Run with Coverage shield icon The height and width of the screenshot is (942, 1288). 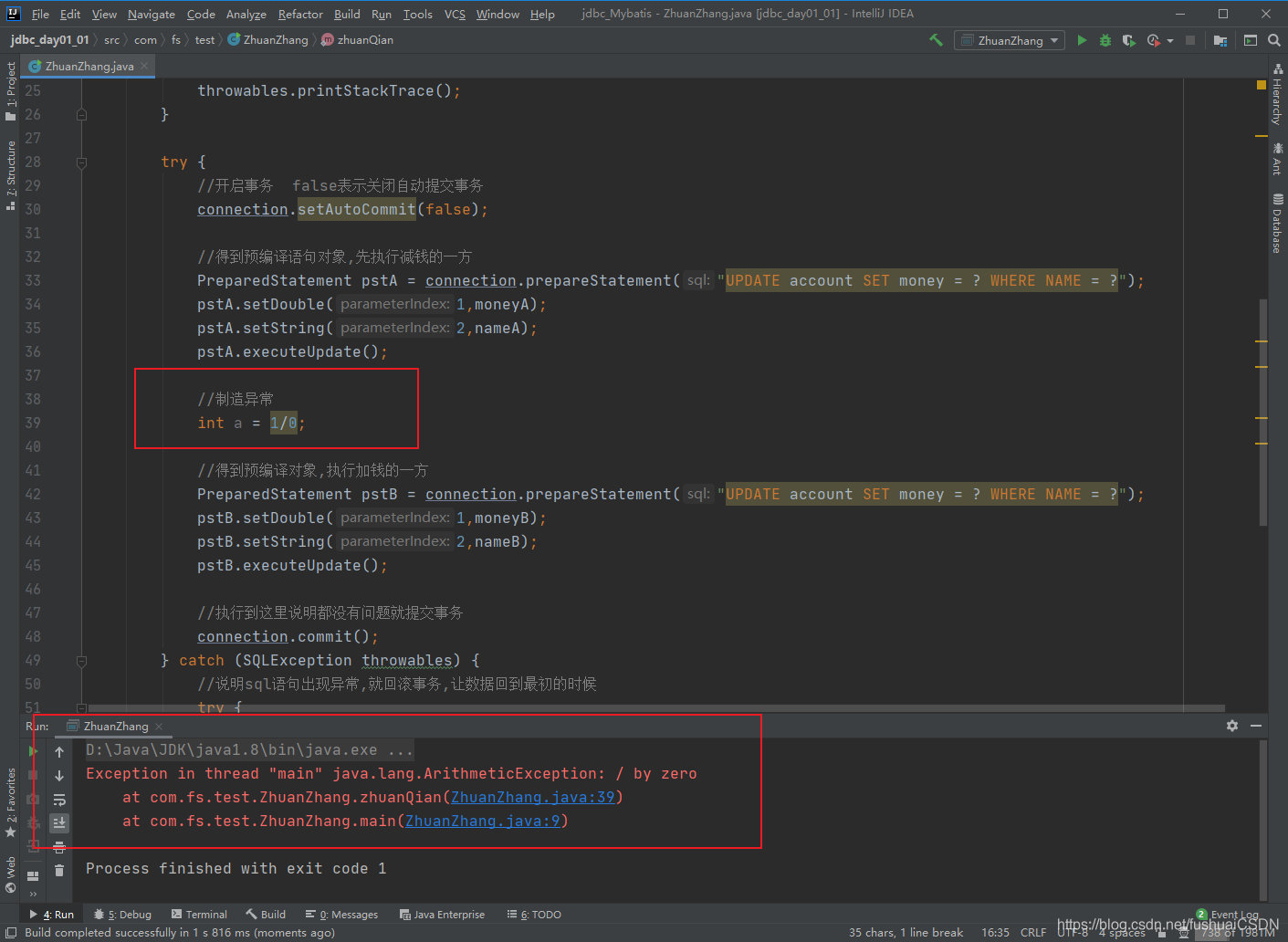pyautogui.click(x=1129, y=40)
